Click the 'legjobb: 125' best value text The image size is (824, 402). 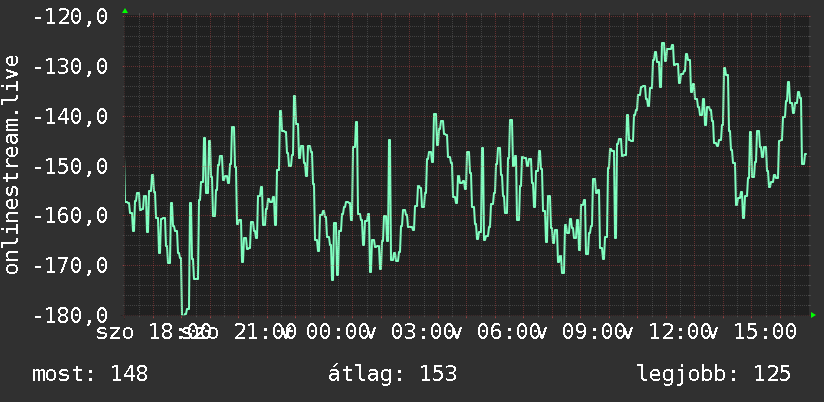click(714, 374)
